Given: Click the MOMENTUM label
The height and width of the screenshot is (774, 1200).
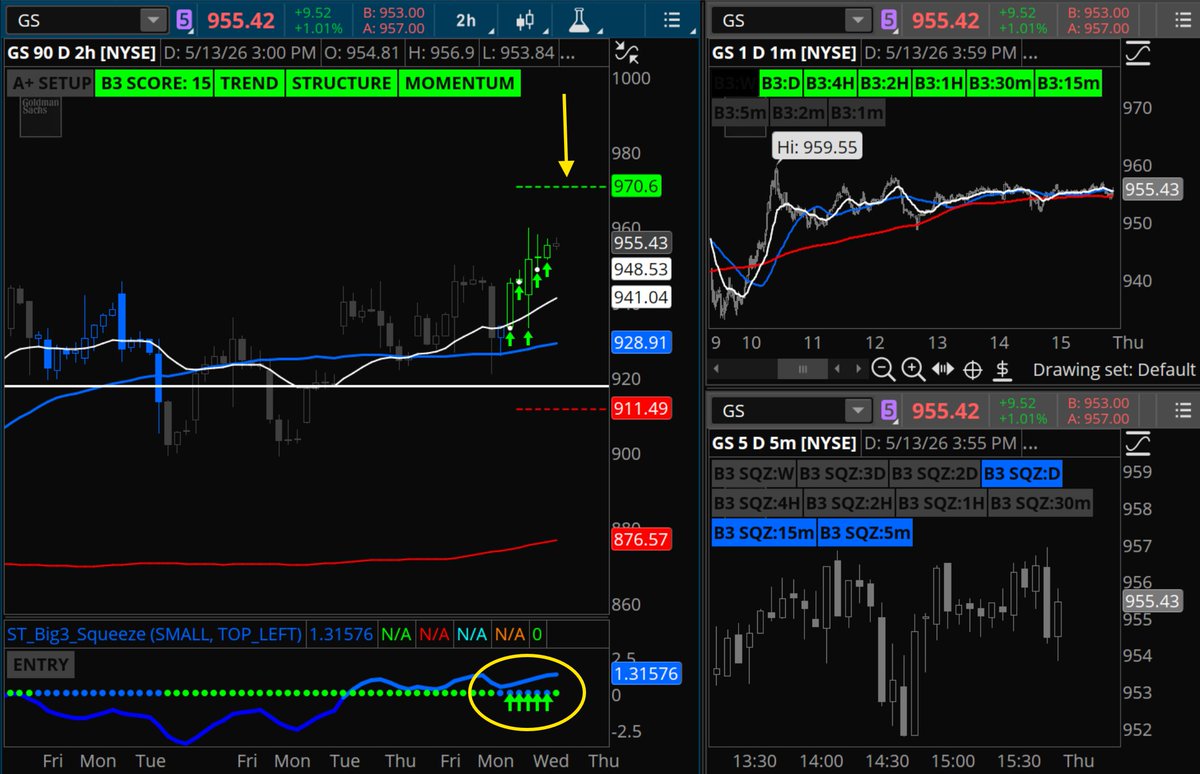Looking at the screenshot, I should tap(461, 84).
